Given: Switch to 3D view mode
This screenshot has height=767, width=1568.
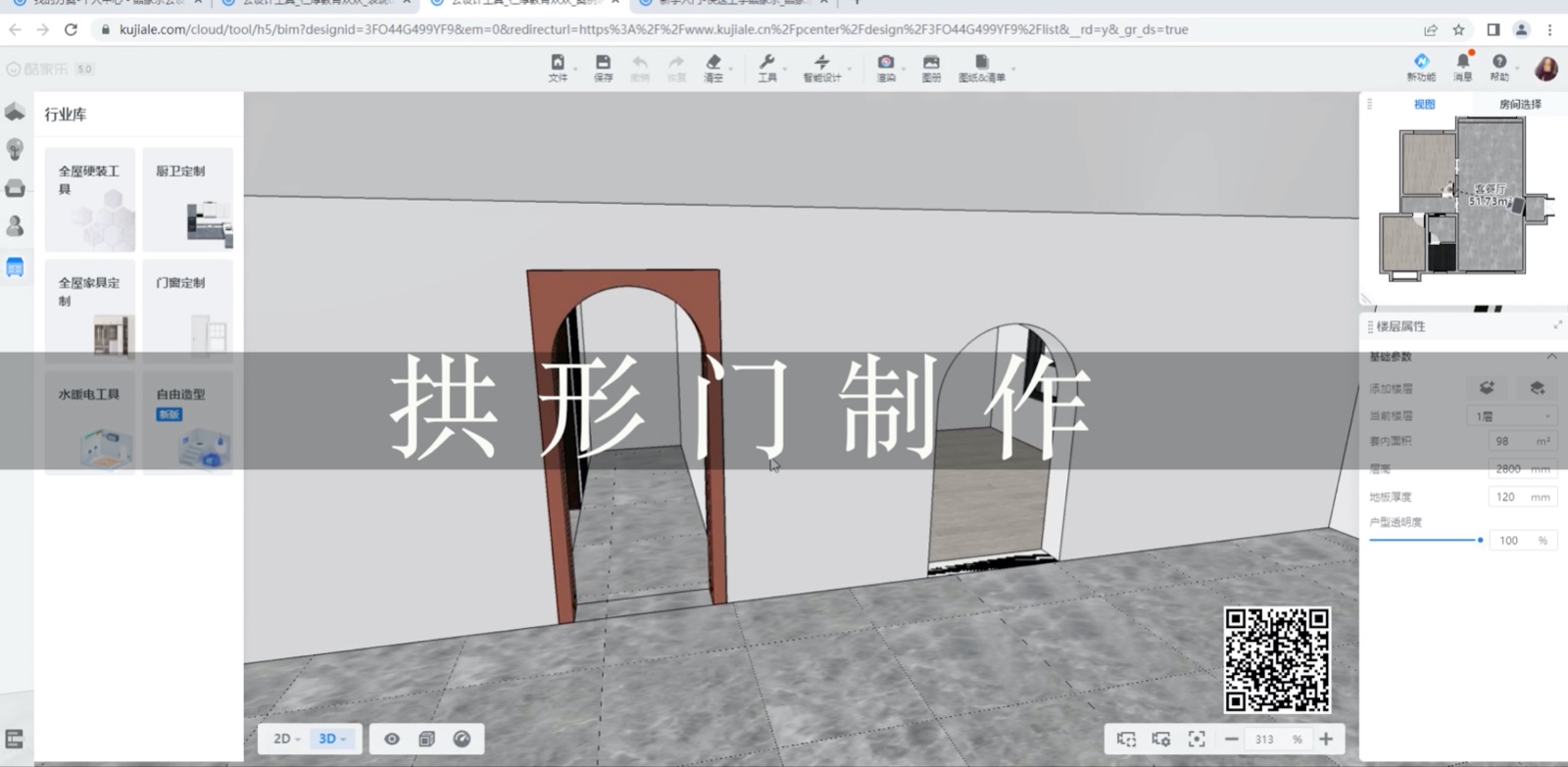Looking at the screenshot, I should (331, 739).
